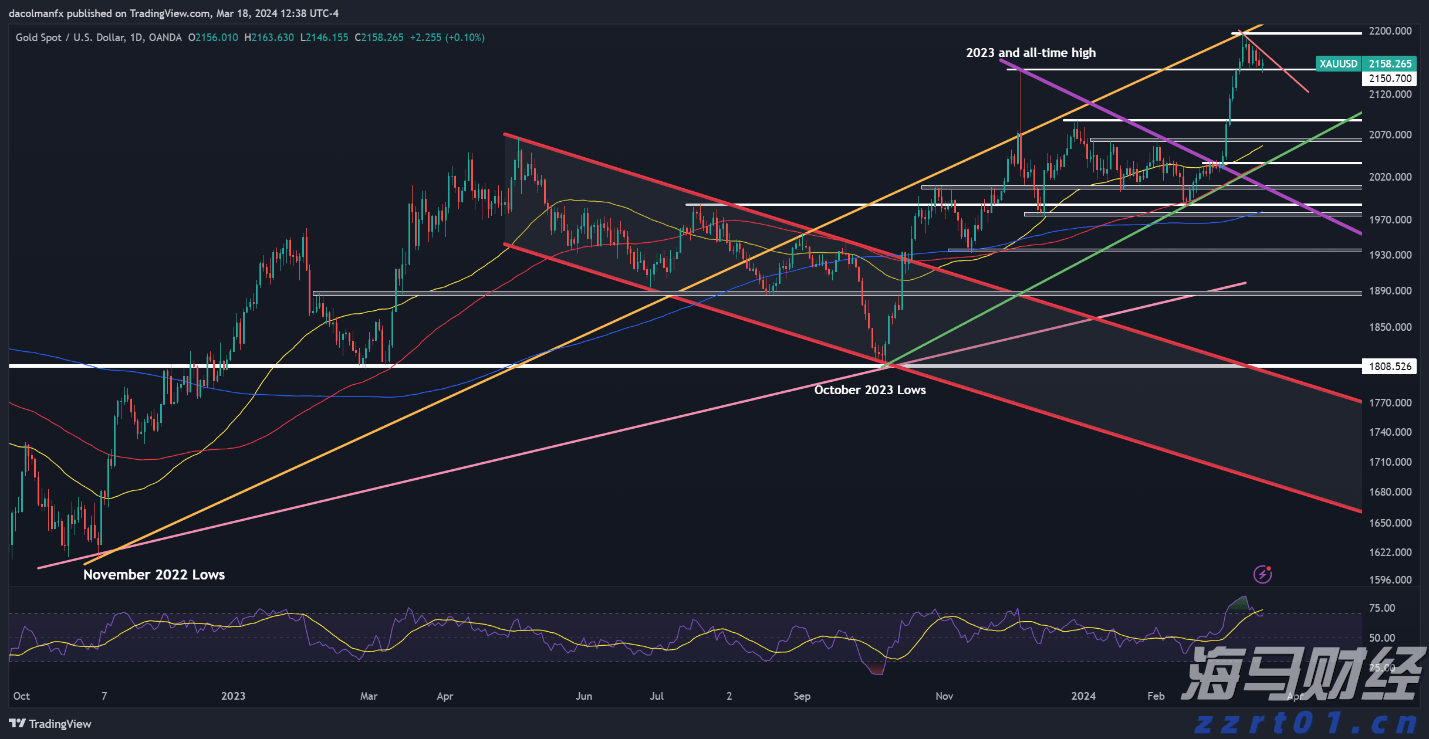The width and height of the screenshot is (1429, 739).
Task: Open the symbol menu via Gold Spot / U.S. Dollar title
Action: [70, 37]
